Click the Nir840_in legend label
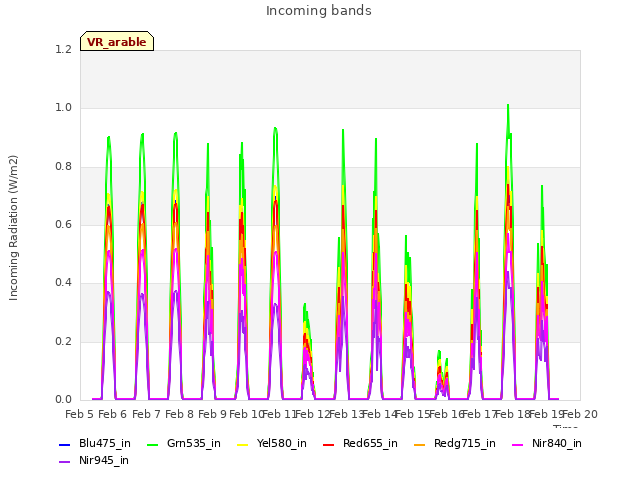This screenshot has width=640, height=480. tap(557, 443)
